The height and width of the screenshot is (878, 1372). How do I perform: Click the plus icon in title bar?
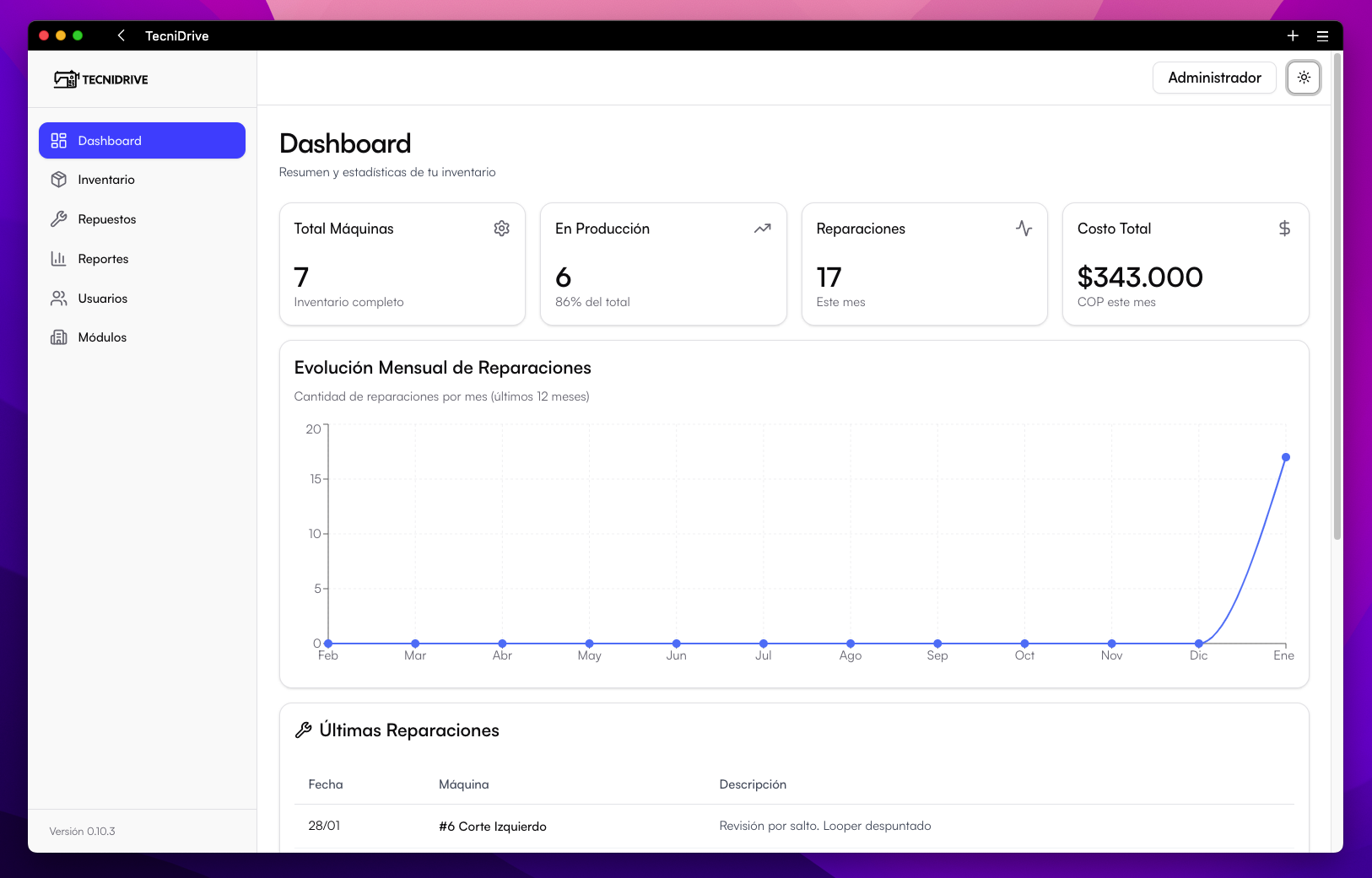coord(1292,35)
